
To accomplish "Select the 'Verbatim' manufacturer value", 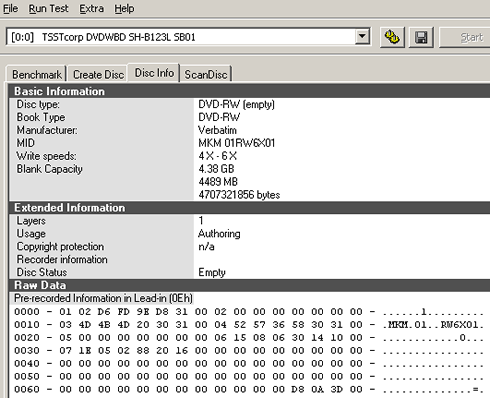I will [217, 130].
